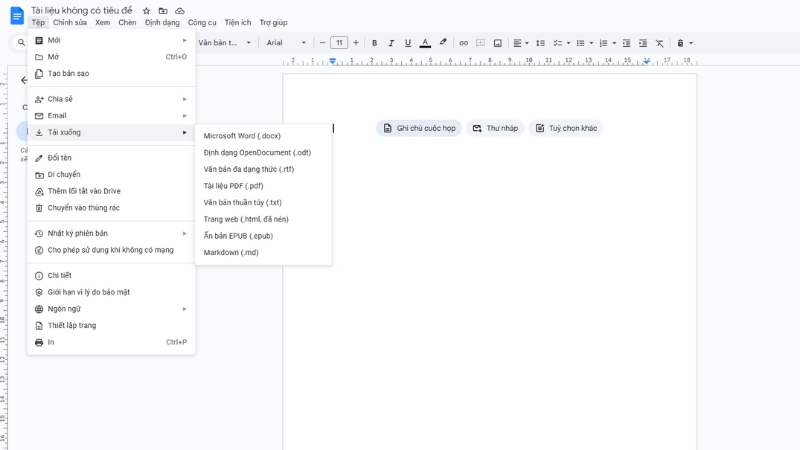
Task: Click the document title Tài liệu không có tiêu đề
Action: pyautogui.click(x=82, y=10)
